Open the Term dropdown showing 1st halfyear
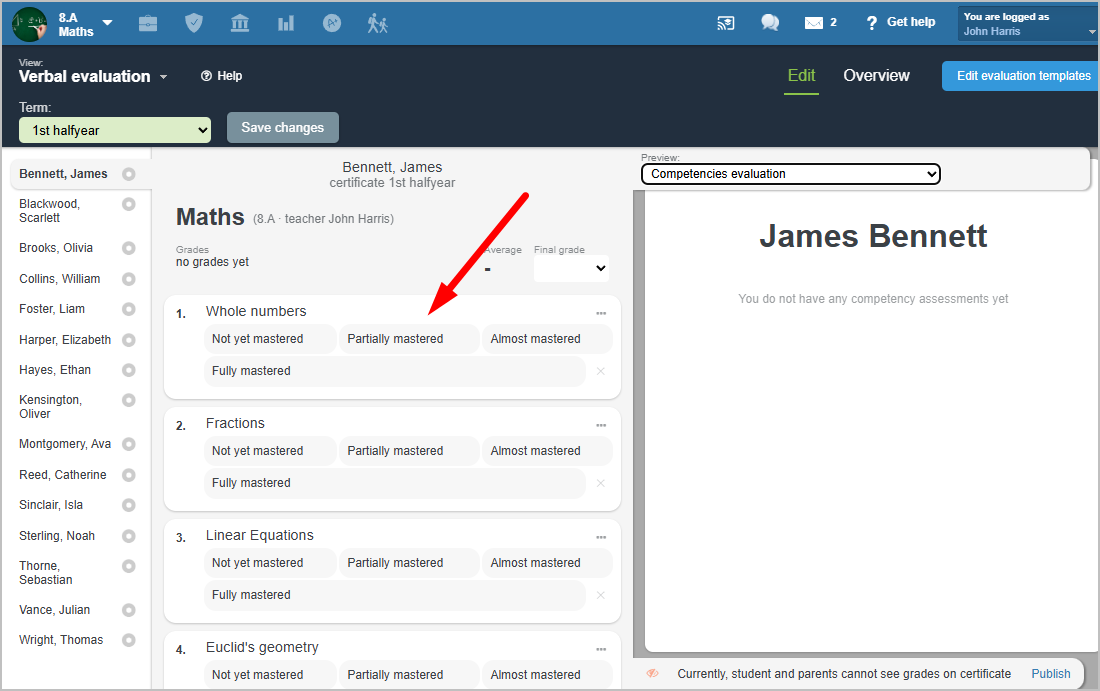Screen dimensions: 1100x691 click(x=115, y=130)
